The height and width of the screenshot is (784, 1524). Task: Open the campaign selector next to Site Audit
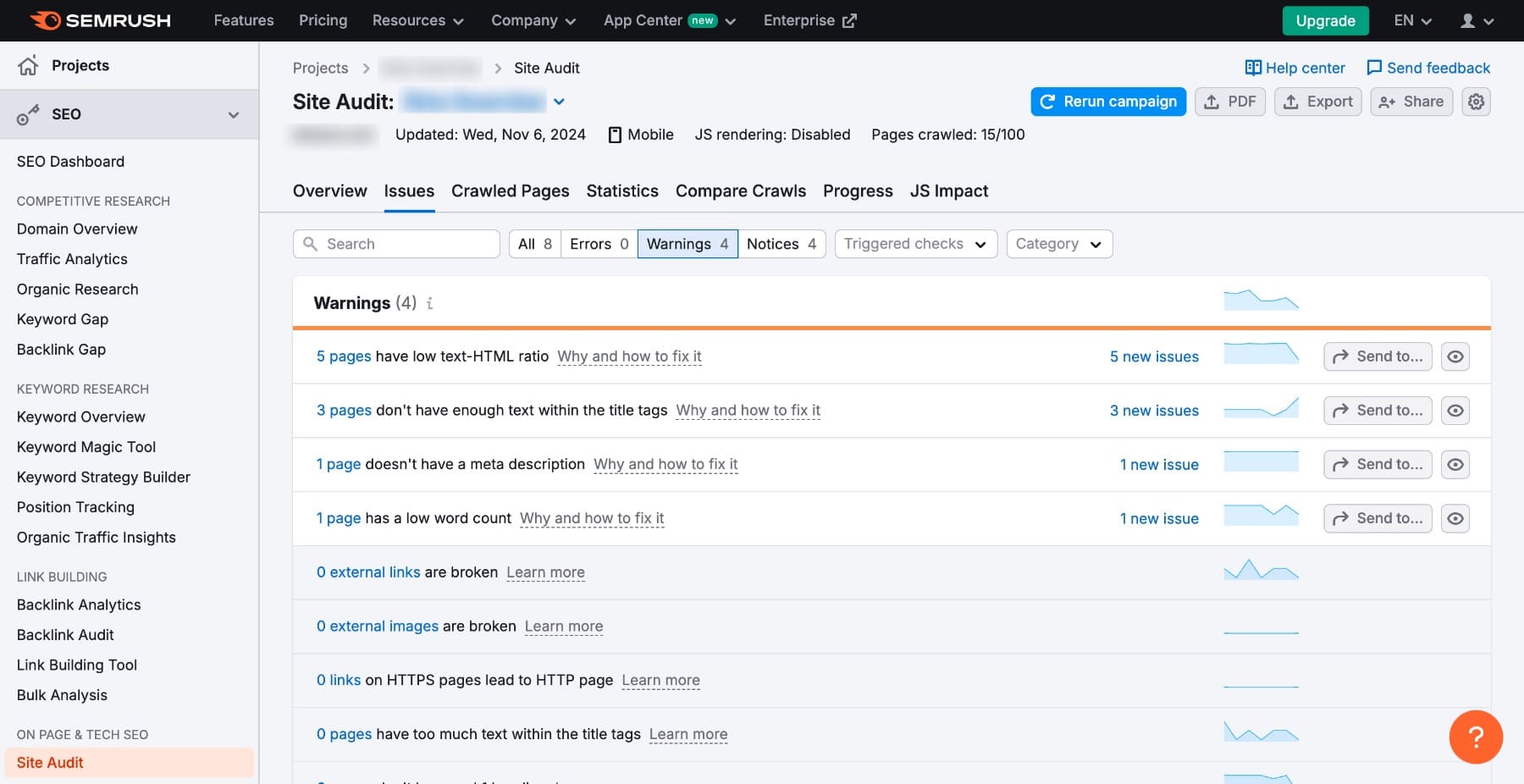coord(558,101)
